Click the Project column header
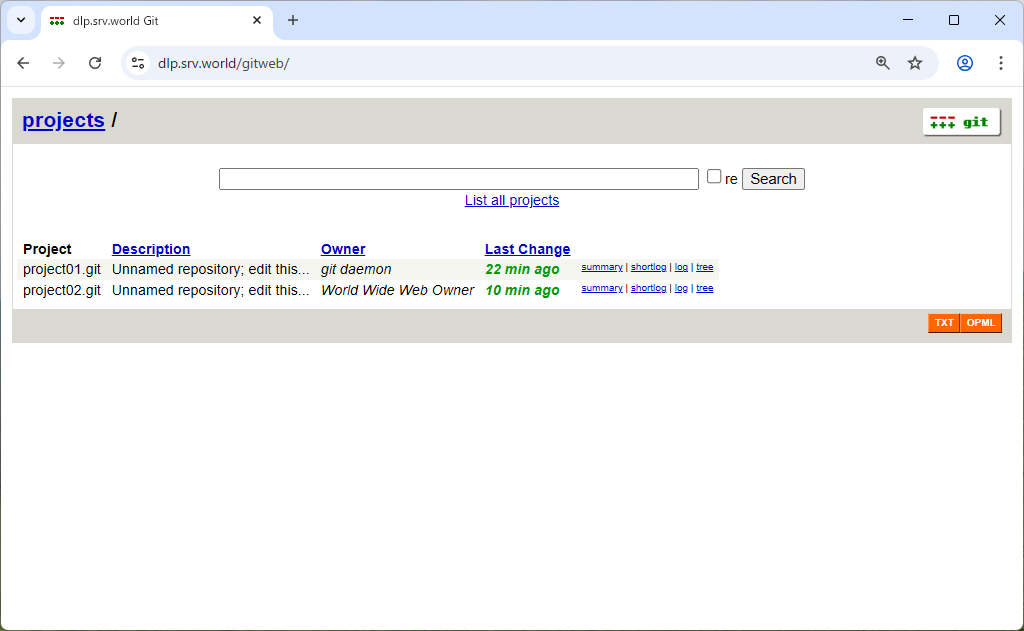 [x=47, y=250]
